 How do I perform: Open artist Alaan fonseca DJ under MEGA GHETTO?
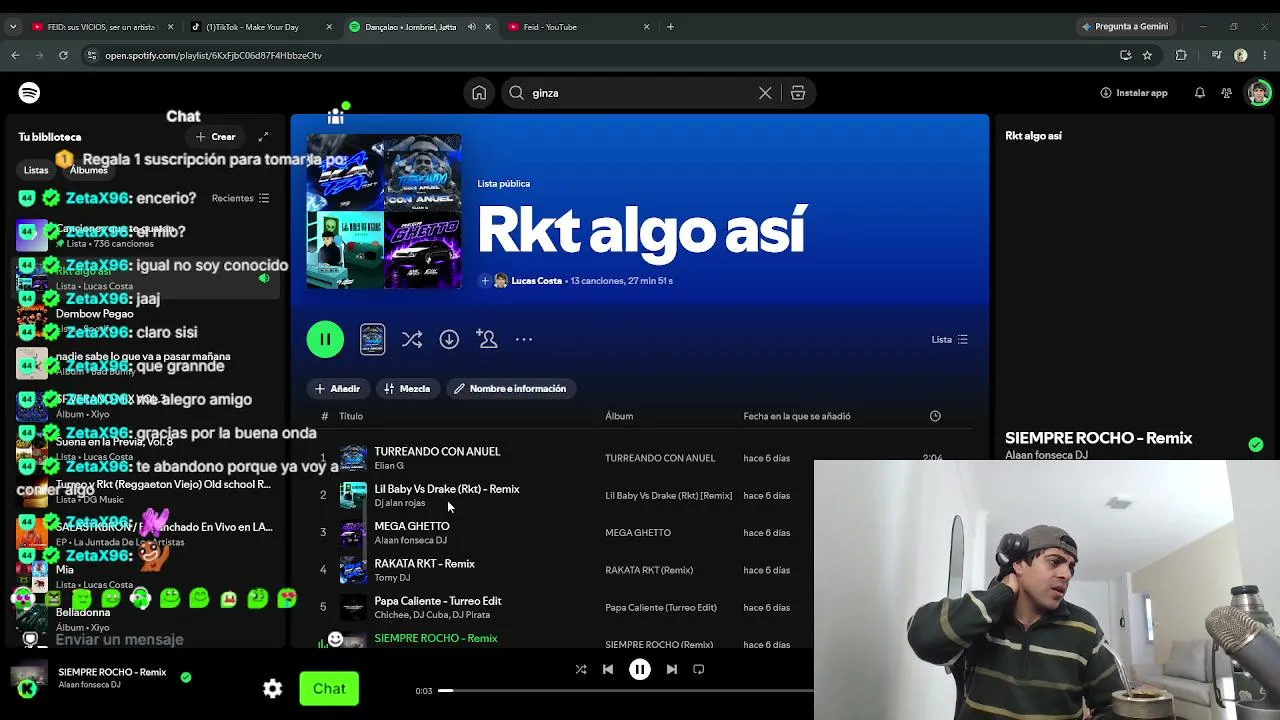pos(410,541)
